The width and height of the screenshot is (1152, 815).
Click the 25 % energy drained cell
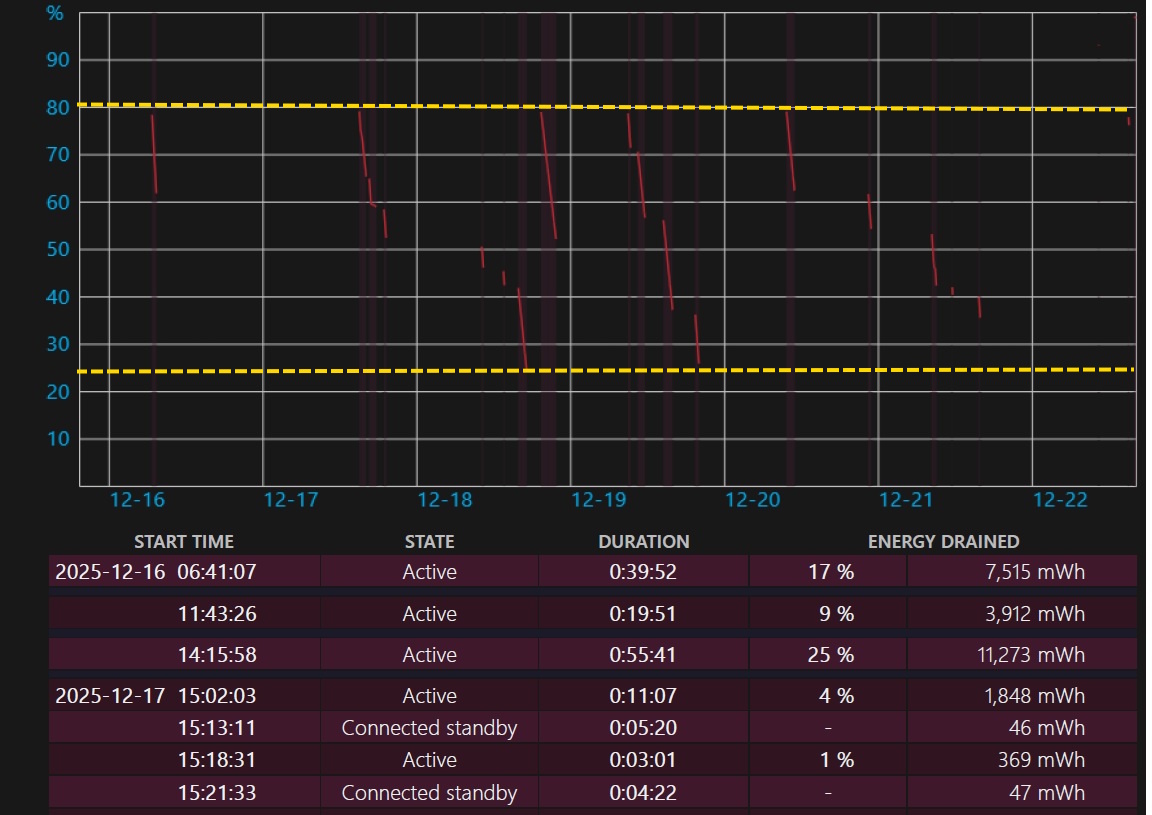(830, 655)
